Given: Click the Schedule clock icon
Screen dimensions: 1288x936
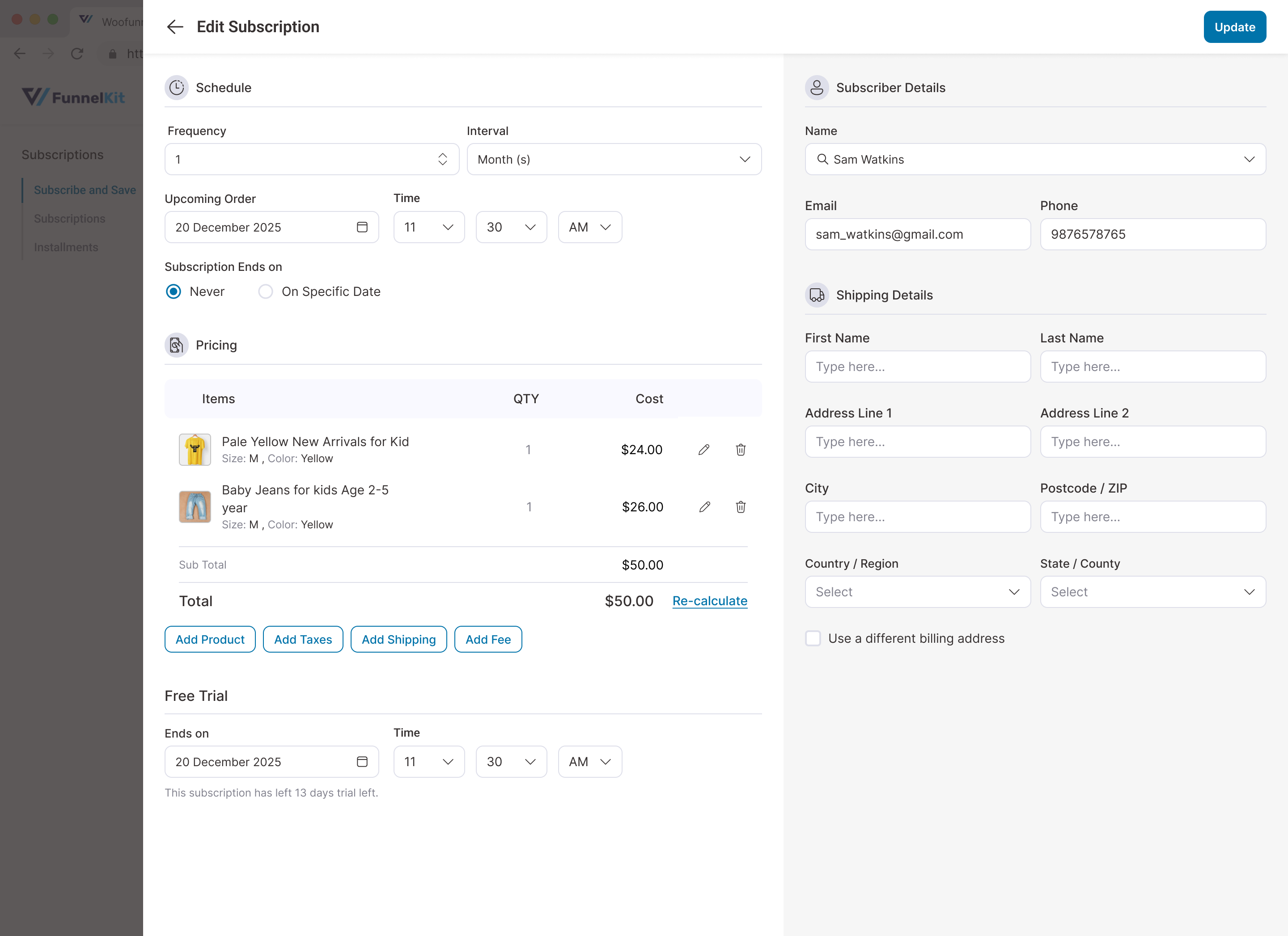Looking at the screenshot, I should pyautogui.click(x=176, y=88).
